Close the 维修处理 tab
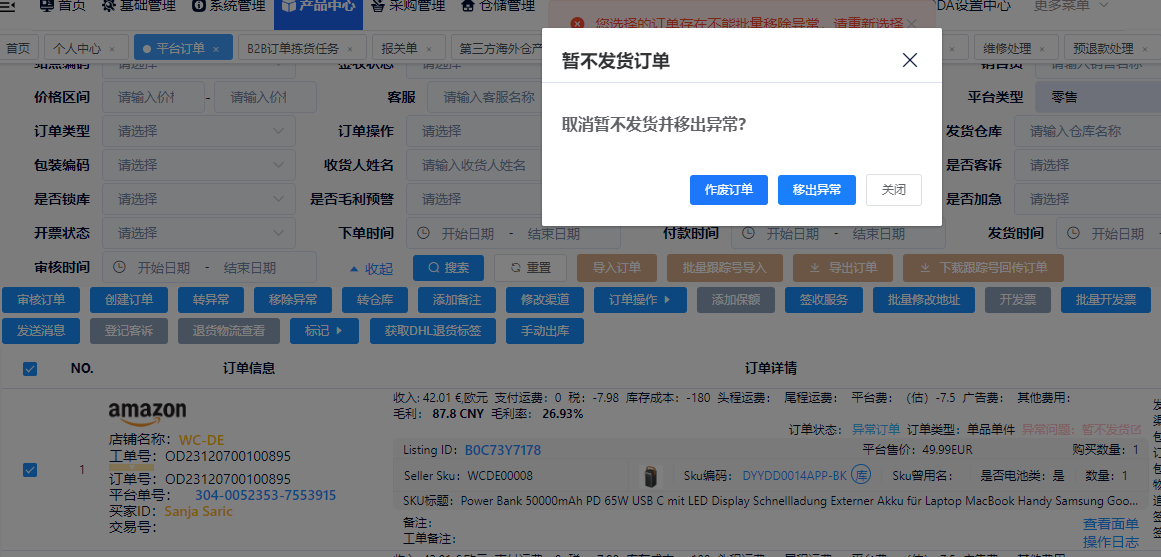Image resolution: width=1161 pixels, height=557 pixels. pos(1043,49)
